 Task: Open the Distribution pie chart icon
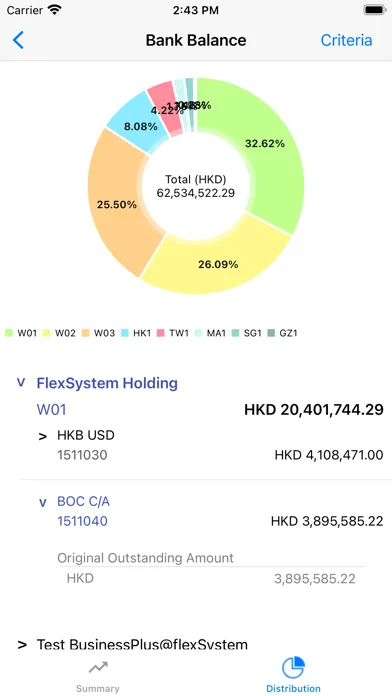coord(293,668)
